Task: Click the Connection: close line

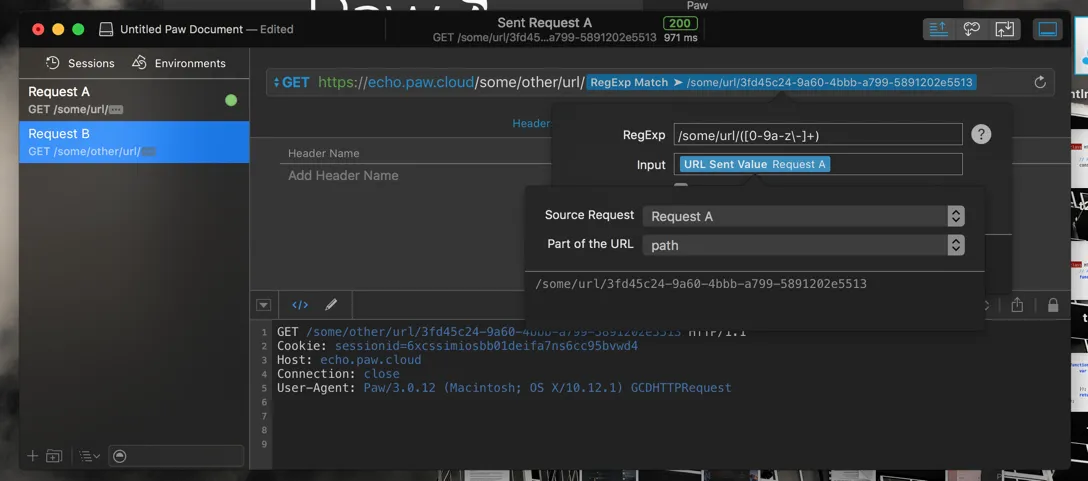Action: [338, 373]
